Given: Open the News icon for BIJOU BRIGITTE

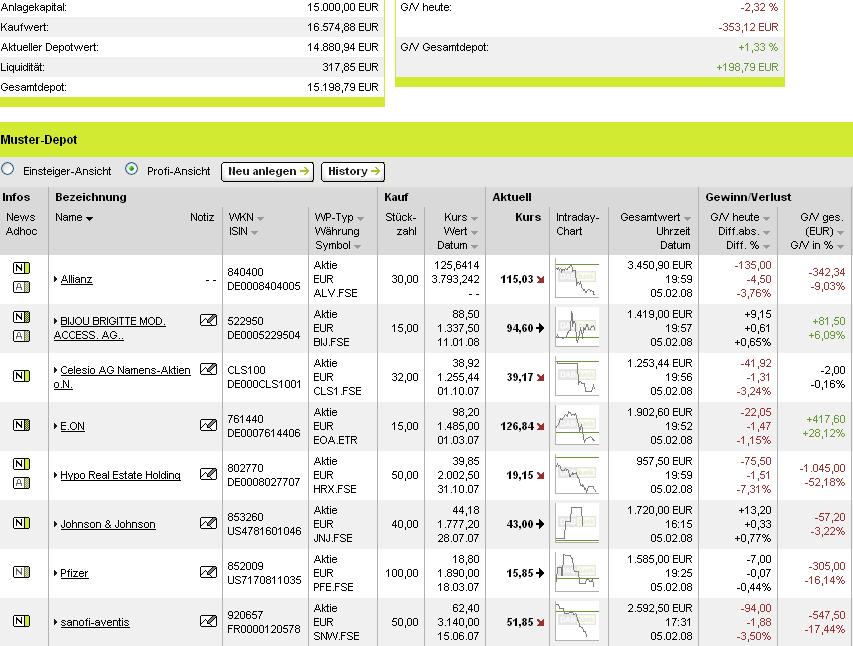Looking at the screenshot, I should (21, 317).
